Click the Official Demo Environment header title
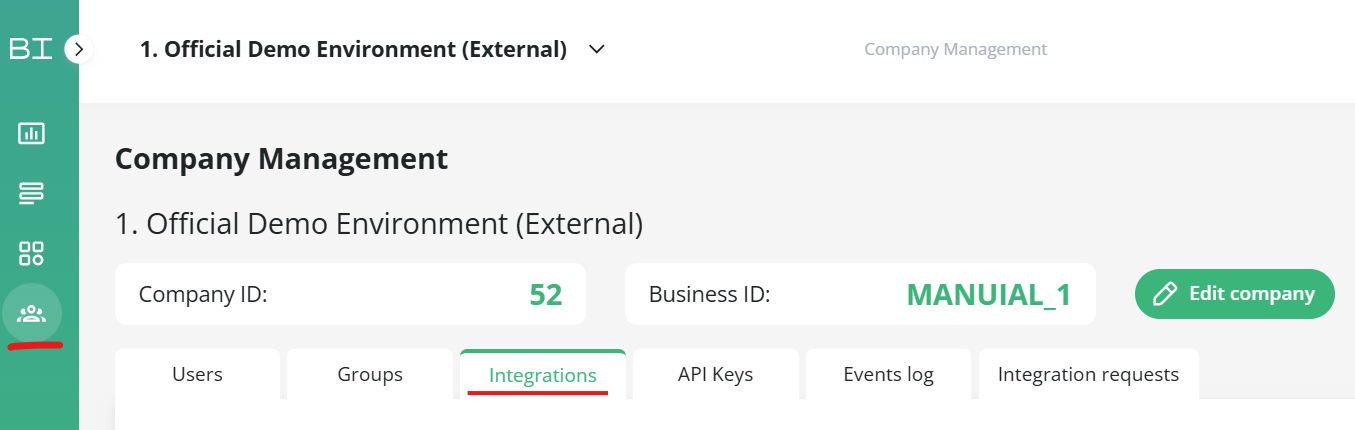Screen dimensions: 1355x430 [x=353, y=49]
